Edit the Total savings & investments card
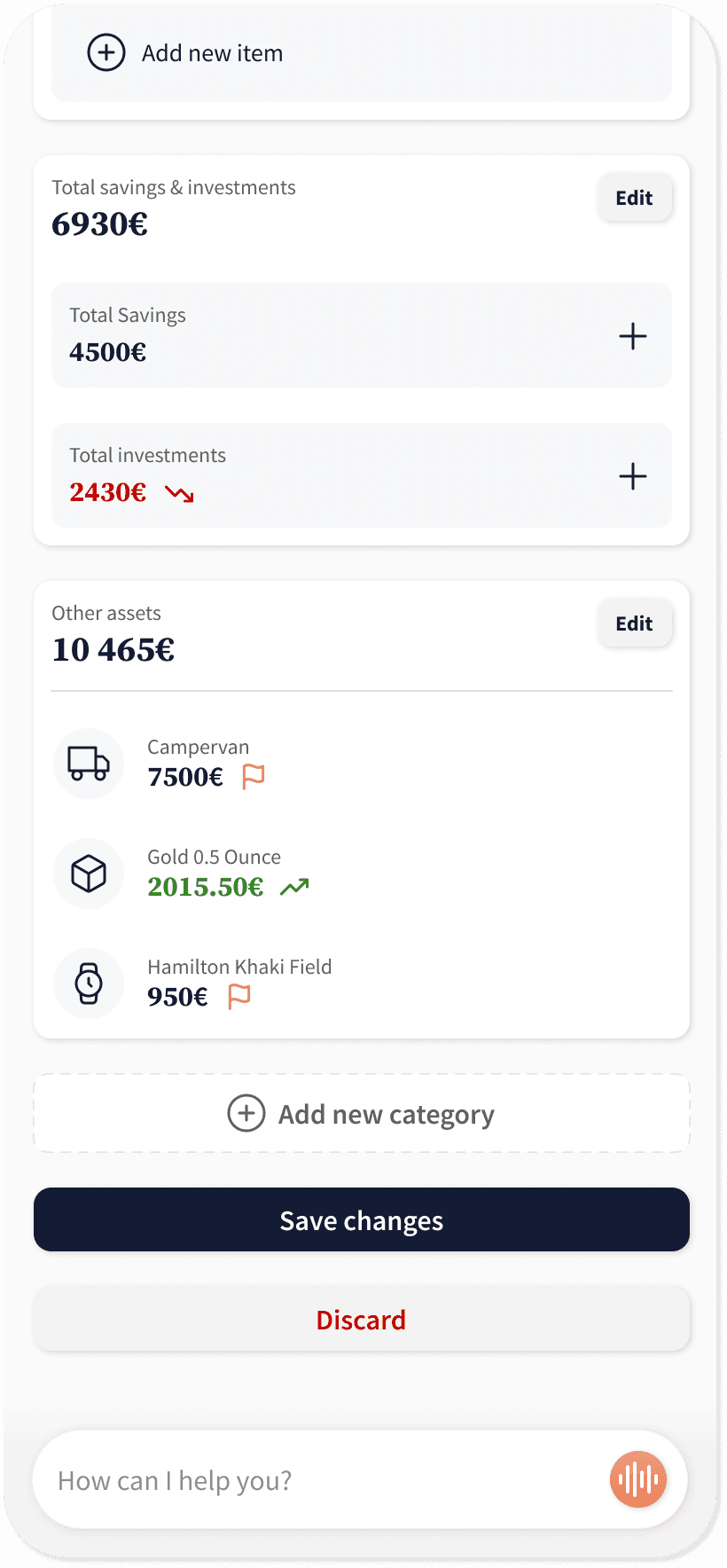Screen dimensions: 727x1568 coord(635,198)
